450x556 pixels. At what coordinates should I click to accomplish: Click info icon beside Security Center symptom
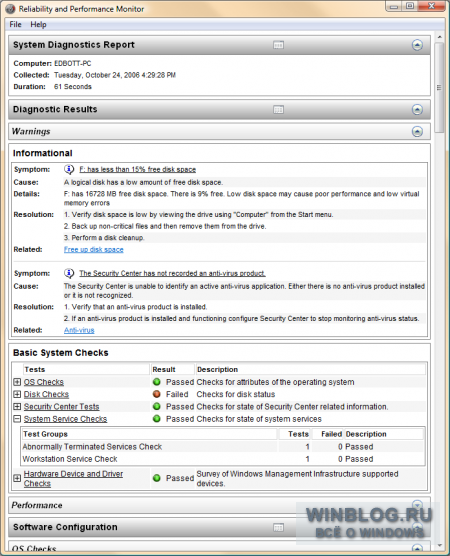69,273
